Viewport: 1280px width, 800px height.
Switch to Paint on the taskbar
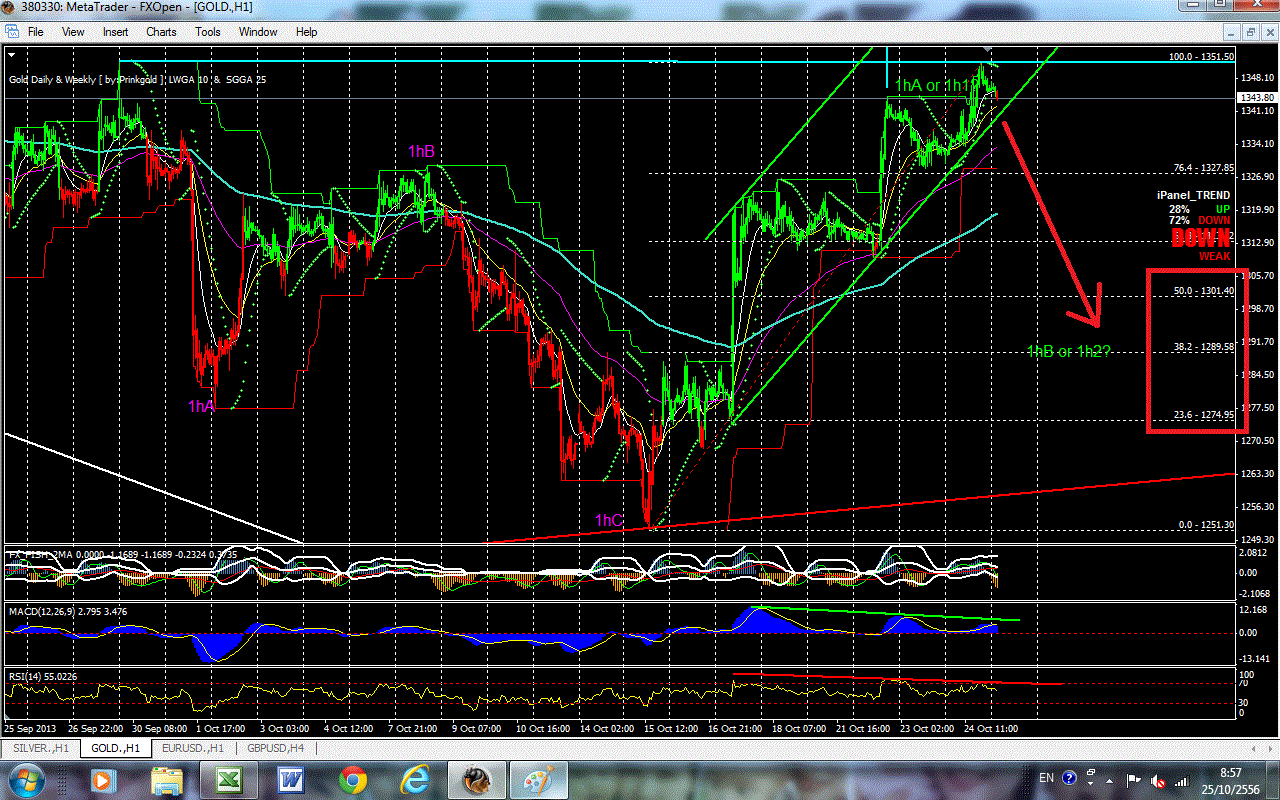pos(539,778)
